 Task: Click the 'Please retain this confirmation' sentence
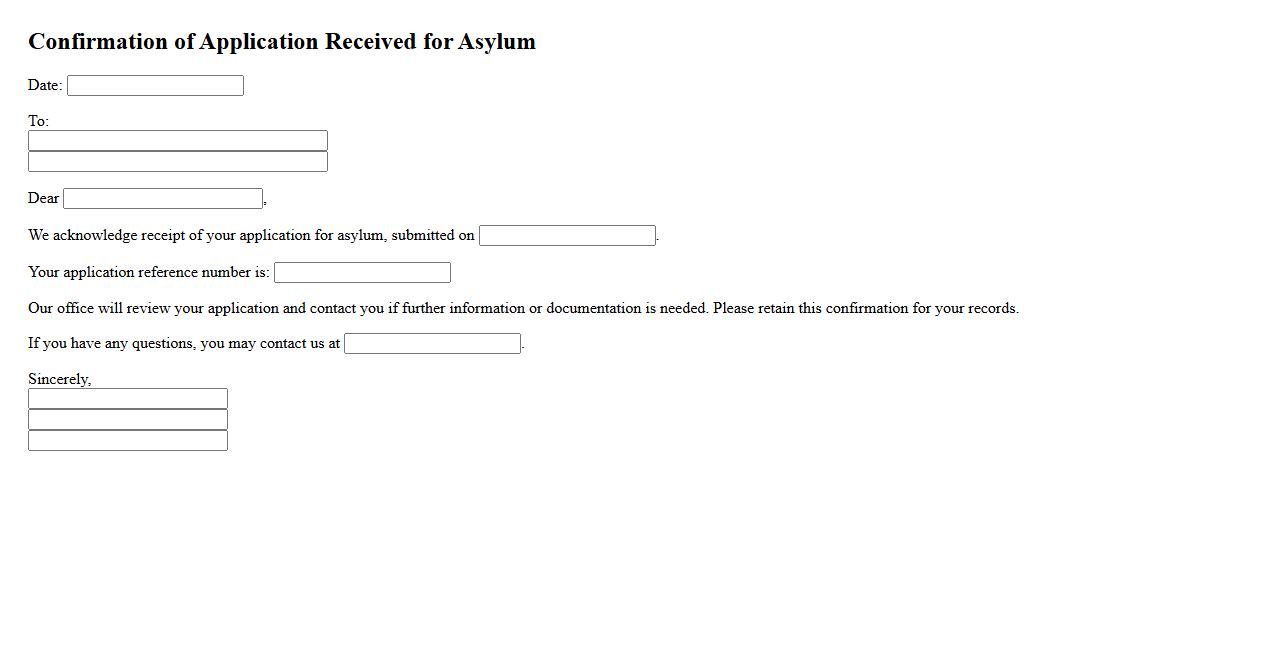click(x=866, y=308)
